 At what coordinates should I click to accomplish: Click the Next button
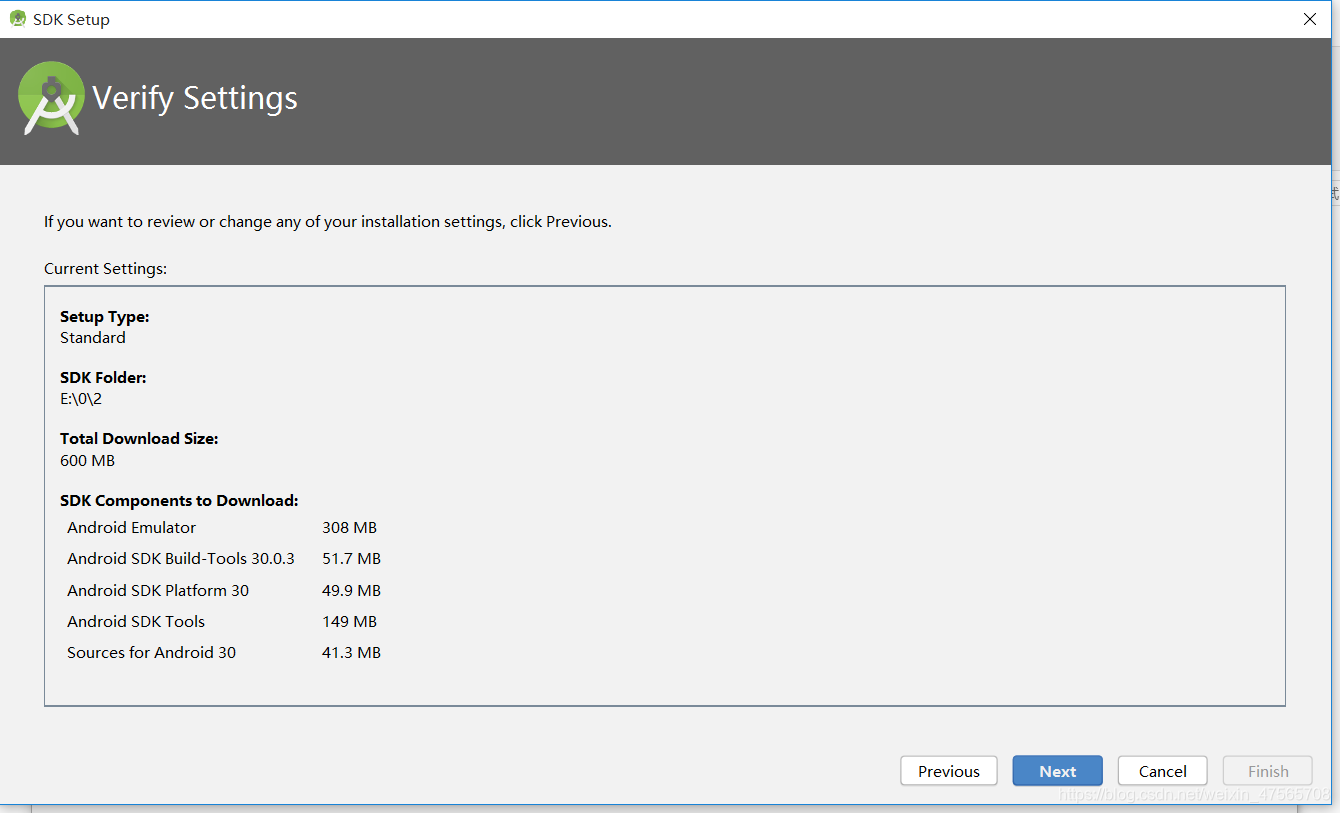(x=1057, y=771)
